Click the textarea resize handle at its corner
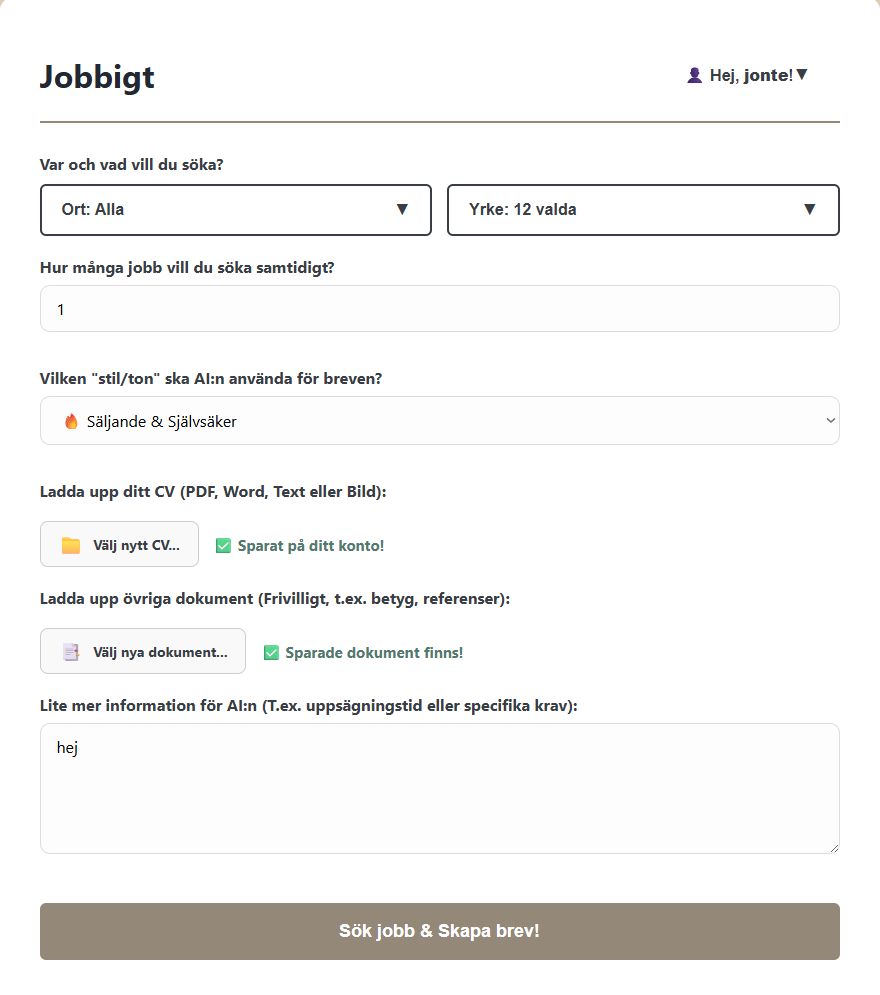The image size is (880, 995). 833,847
